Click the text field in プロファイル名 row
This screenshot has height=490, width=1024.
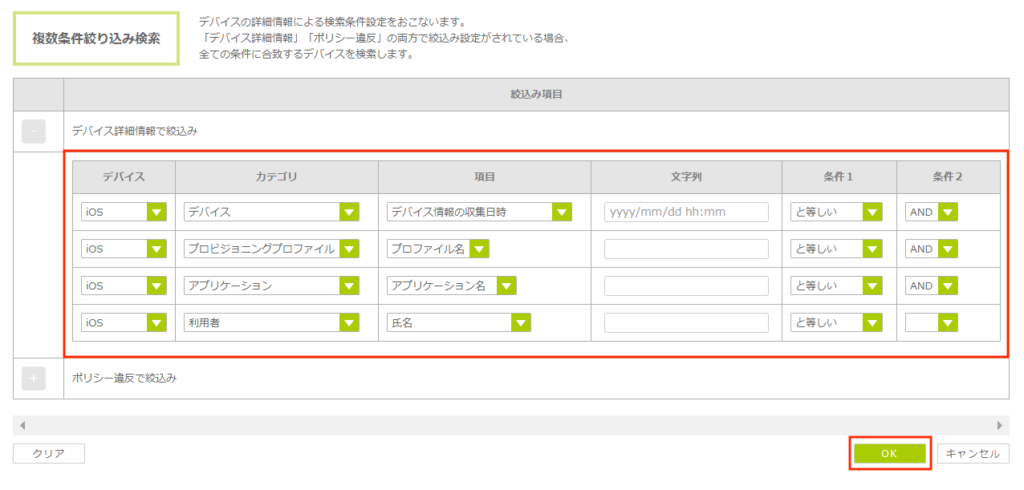[x=686, y=249]
